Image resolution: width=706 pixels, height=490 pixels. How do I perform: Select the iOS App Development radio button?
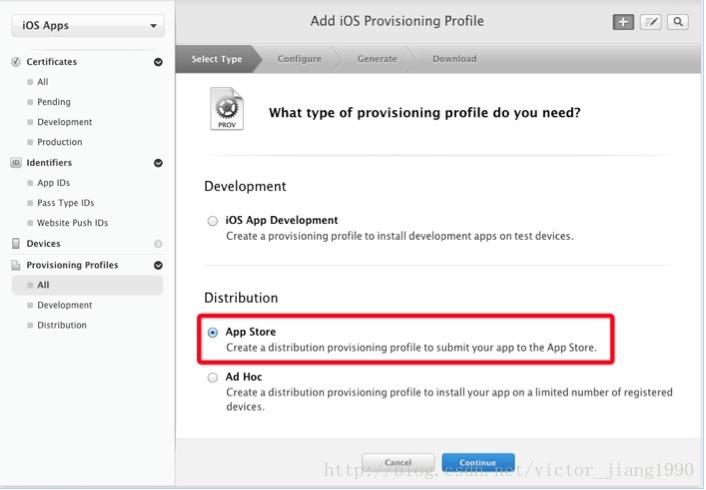coord(213,221)
